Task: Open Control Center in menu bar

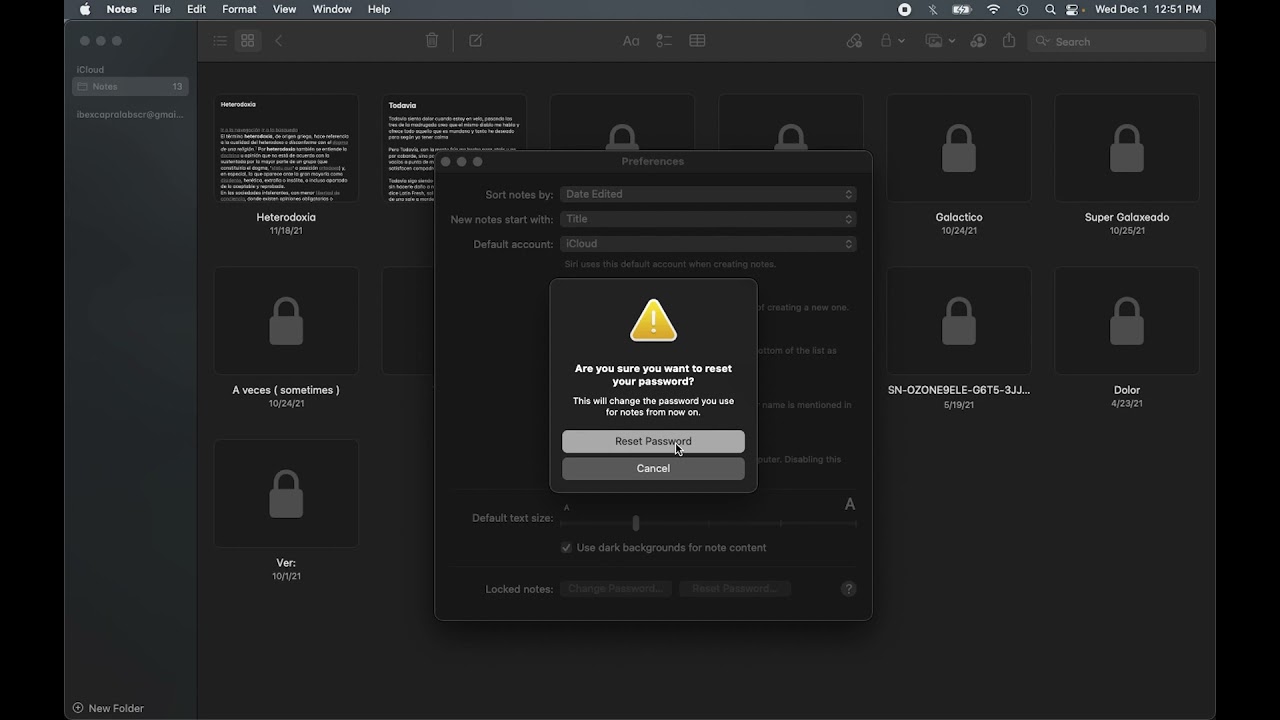Action: coord(1073,9)
